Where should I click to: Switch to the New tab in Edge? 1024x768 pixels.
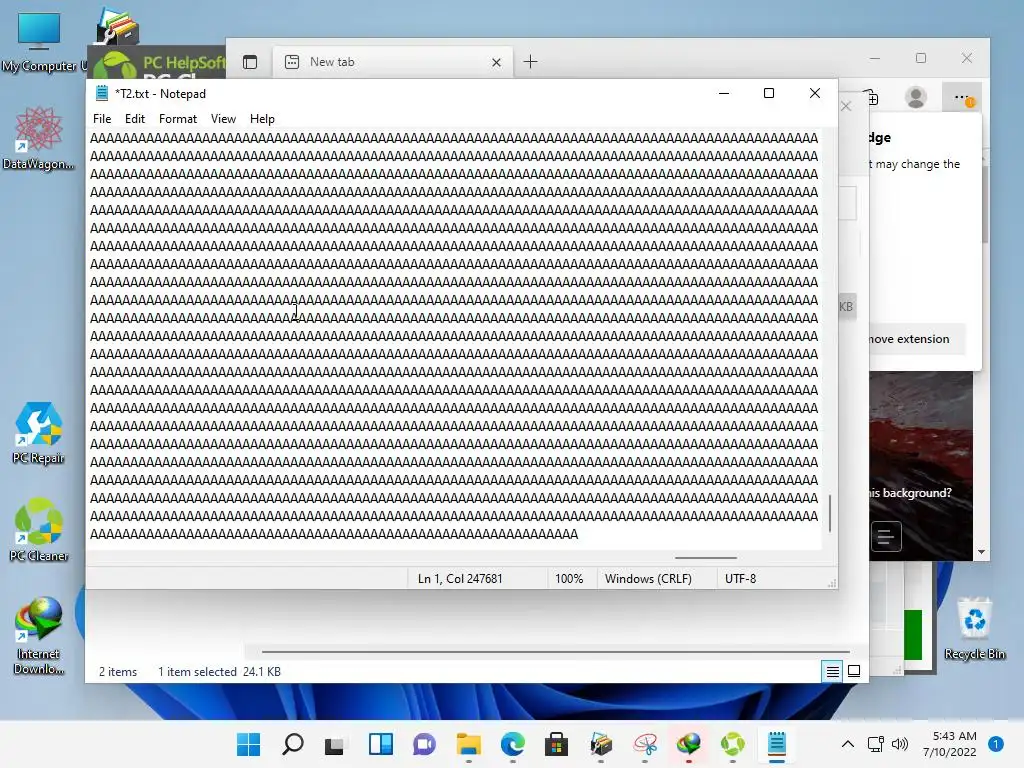pos(392,62)
